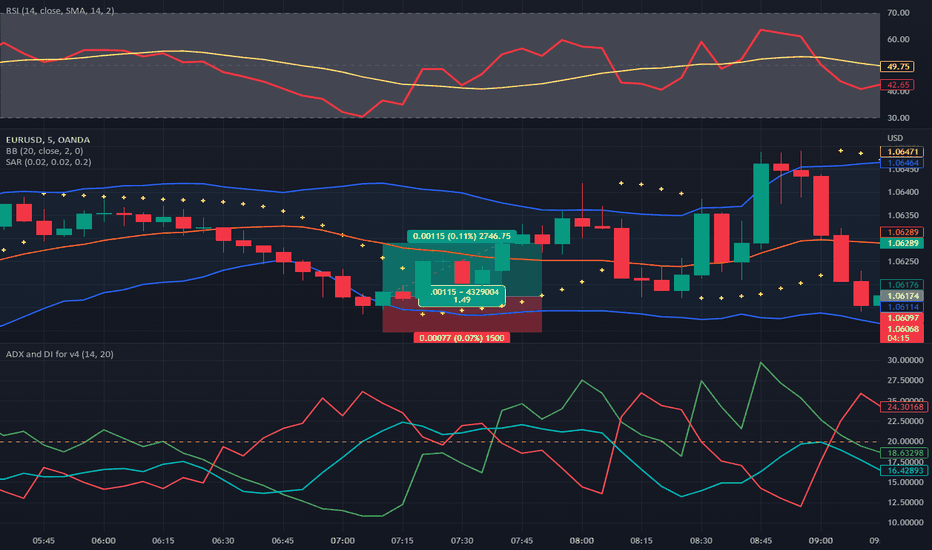Select the SAR (0.02, 0.02, 0.2) indicator legend

point(49,162)
